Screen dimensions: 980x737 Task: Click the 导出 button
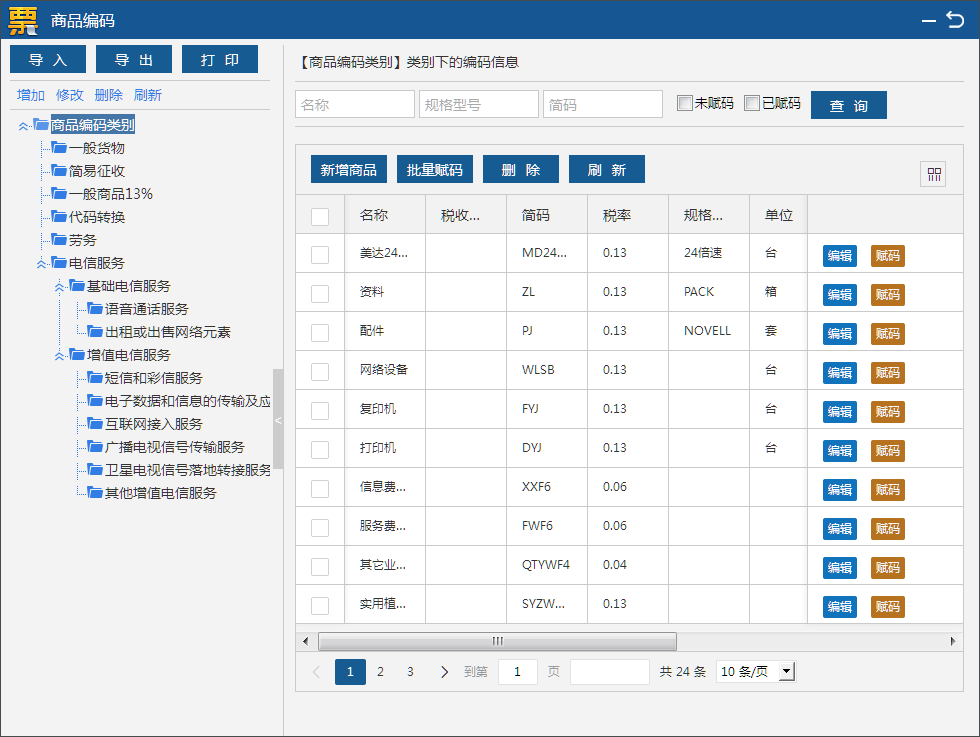click(134, 59)
